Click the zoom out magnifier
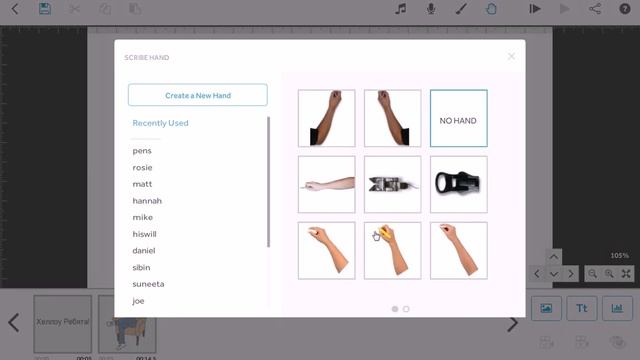Screen dimensions: 640x360 click(592, 274)
